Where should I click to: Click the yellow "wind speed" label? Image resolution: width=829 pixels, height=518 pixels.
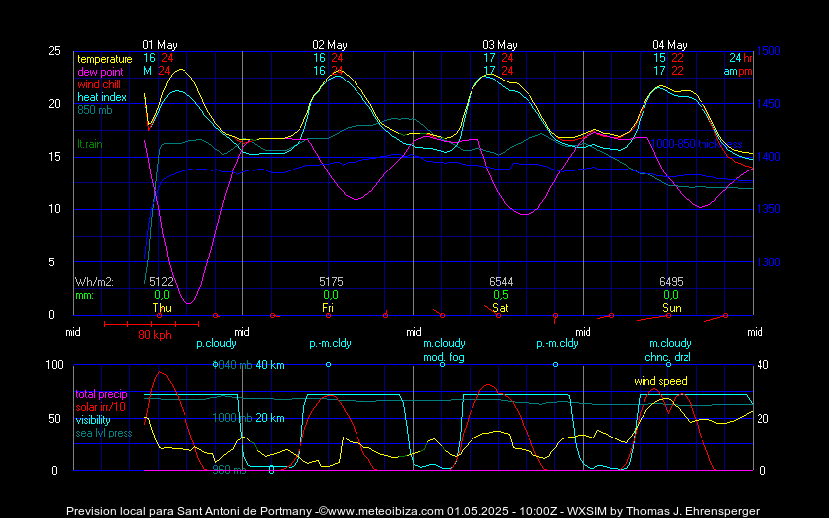(x=661, y=381)
